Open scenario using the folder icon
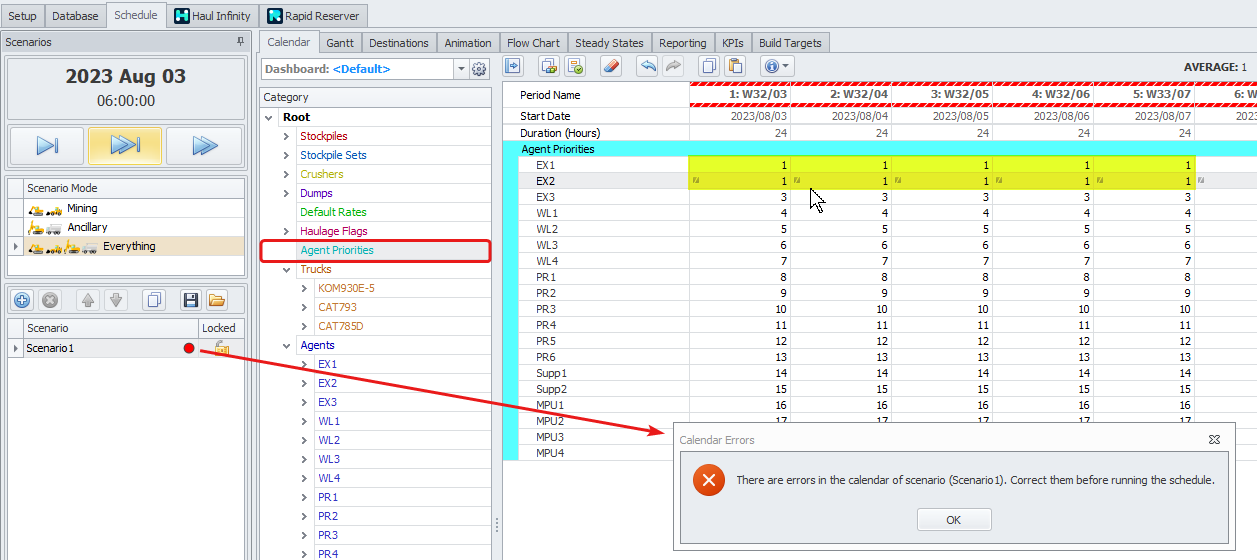This screenshot has width=1257, height=560. click(216, 300)
